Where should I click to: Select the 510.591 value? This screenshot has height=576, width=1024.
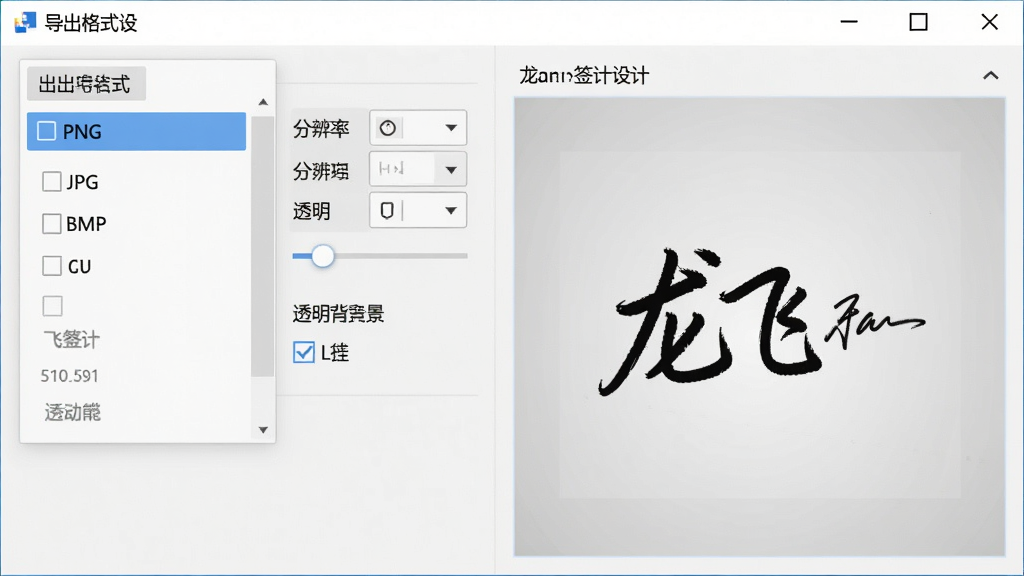[x=69, y=376]
